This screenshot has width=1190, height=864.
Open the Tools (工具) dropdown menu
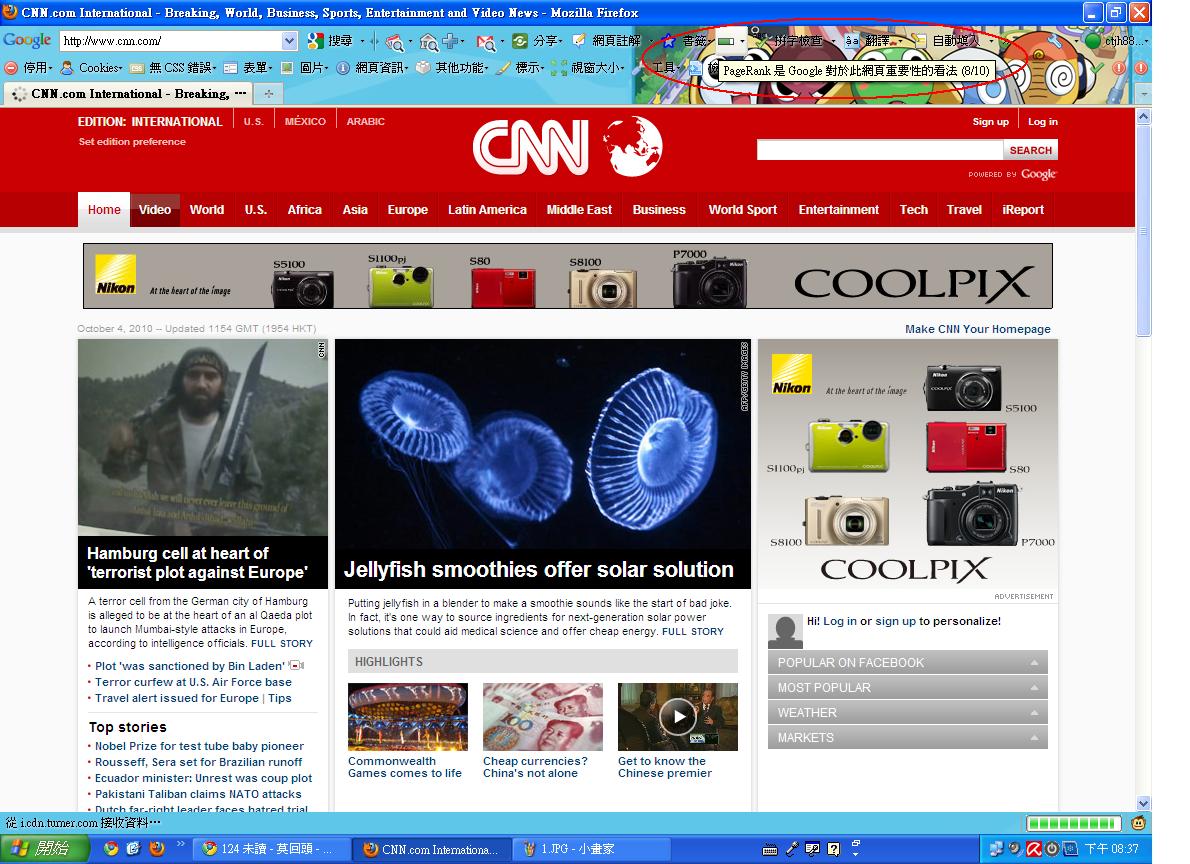(665, 68)
